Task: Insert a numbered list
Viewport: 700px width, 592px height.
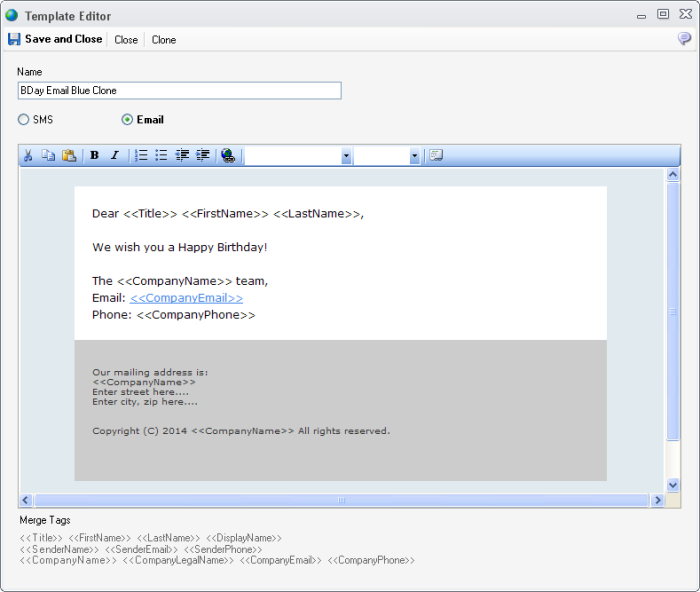Action: coord(141,156)
